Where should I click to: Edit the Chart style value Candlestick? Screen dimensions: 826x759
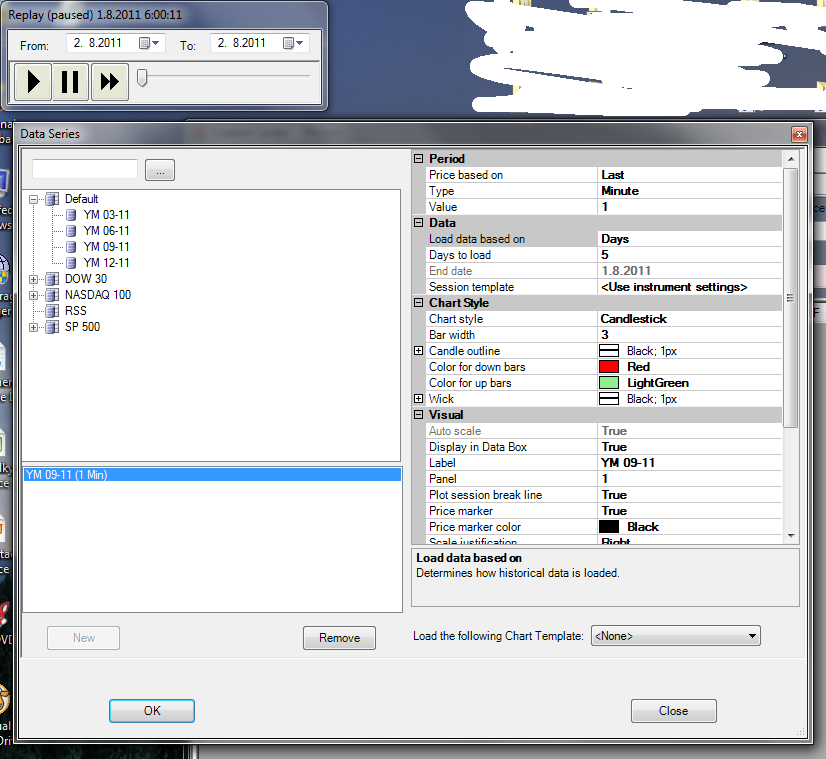690,319
